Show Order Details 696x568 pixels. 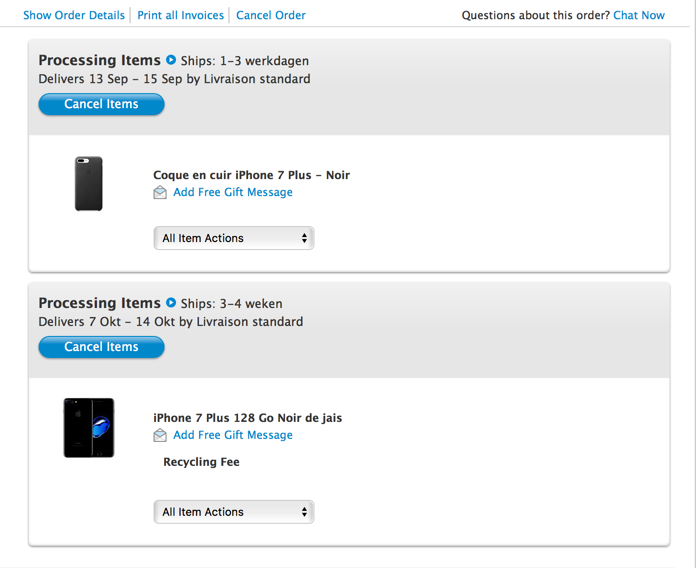[x=74, y=15]
